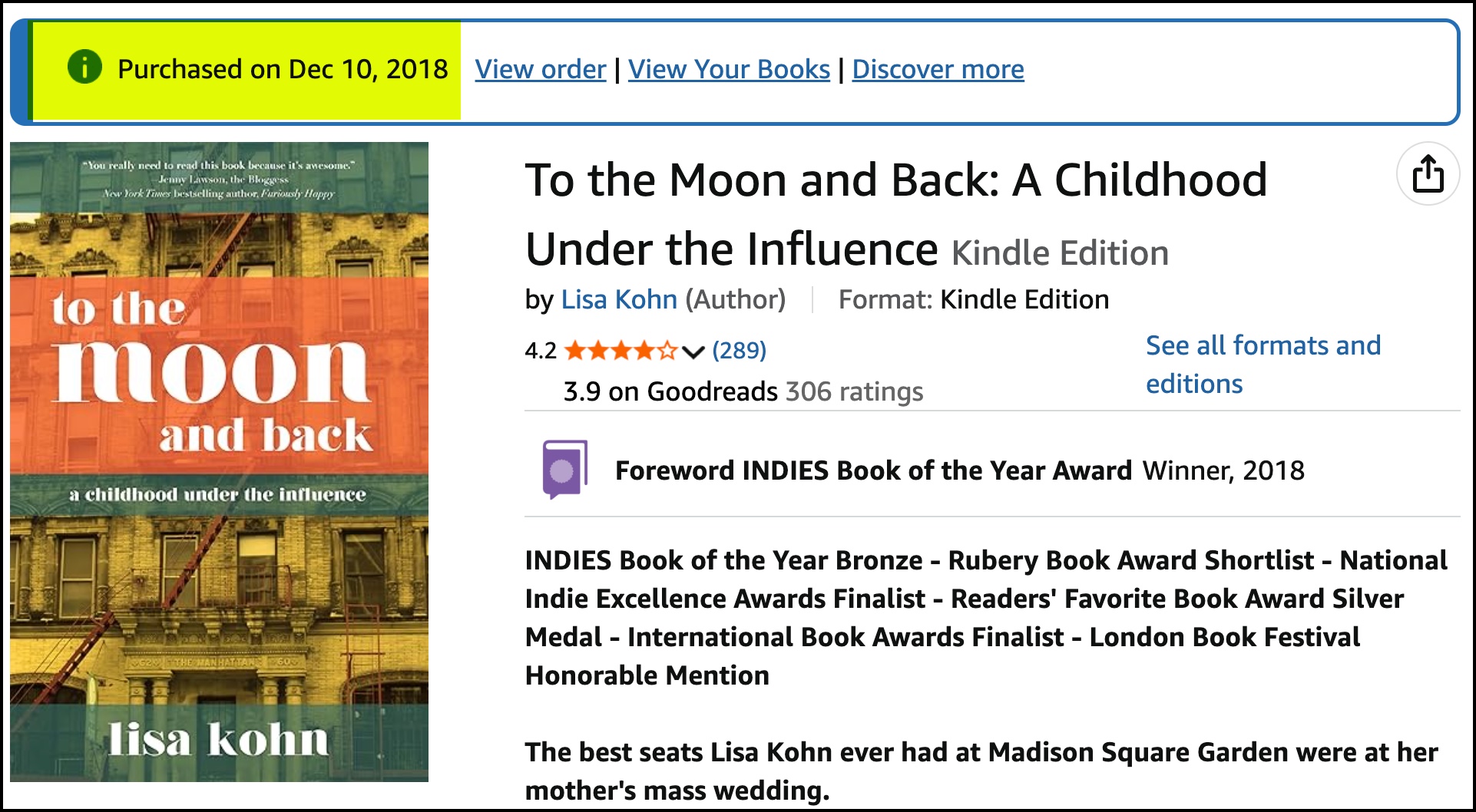Click the 306 ratings Goodreads count
Viewport: 1476px width, 812px height.
point(854,391)
